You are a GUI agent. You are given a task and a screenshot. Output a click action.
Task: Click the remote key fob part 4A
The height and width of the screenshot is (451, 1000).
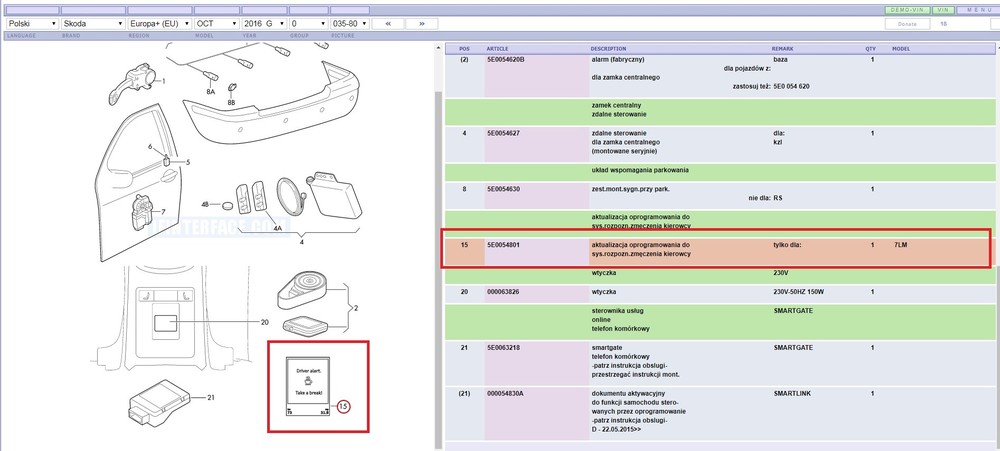pyautogui.click(x=252, y=196)
